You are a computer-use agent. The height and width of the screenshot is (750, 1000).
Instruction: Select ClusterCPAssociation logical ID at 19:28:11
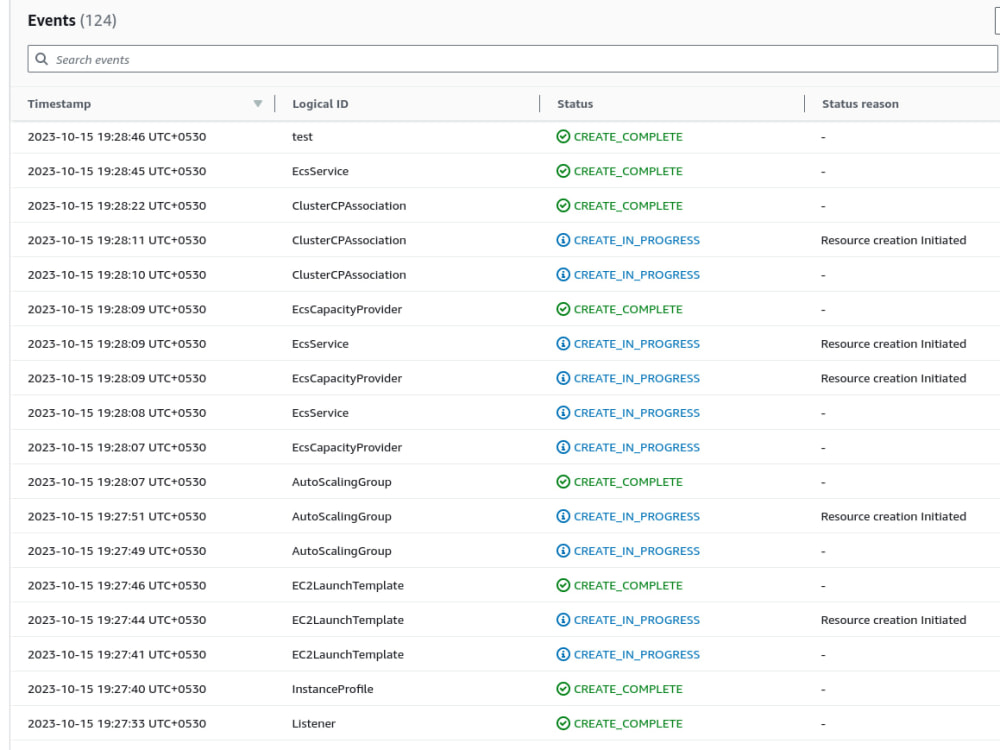pyautogui.click(x=349, y=240)
